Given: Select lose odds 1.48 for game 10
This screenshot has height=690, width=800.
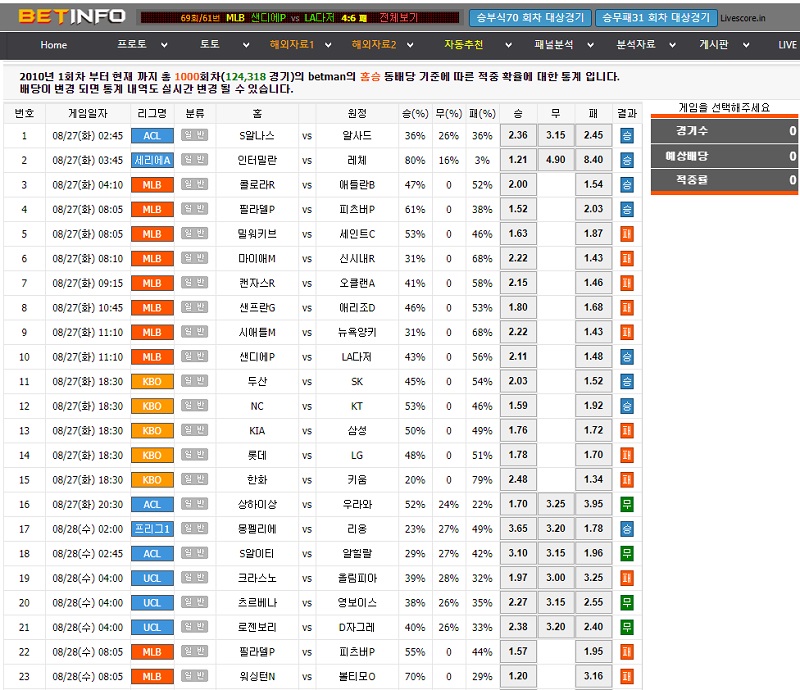Looking at the screenshot, I should (x=594, y=357).
